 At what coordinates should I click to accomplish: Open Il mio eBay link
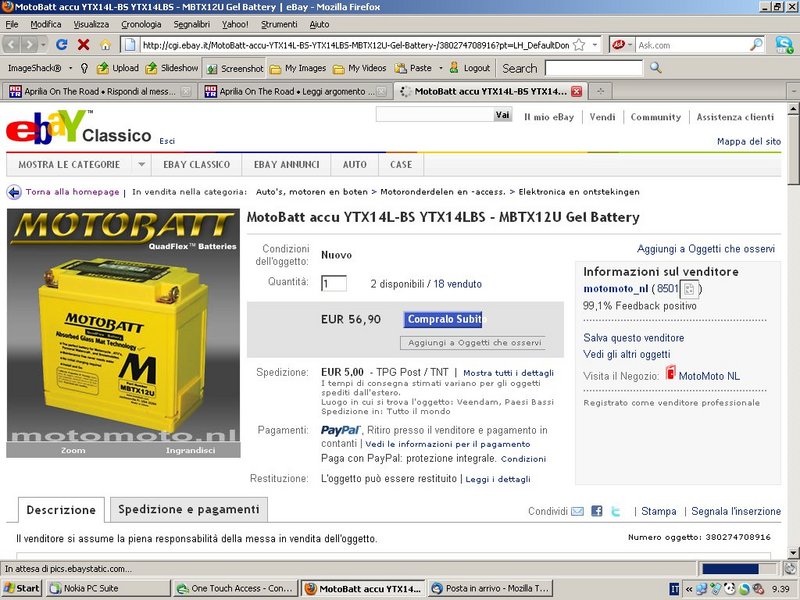[549, 117]
